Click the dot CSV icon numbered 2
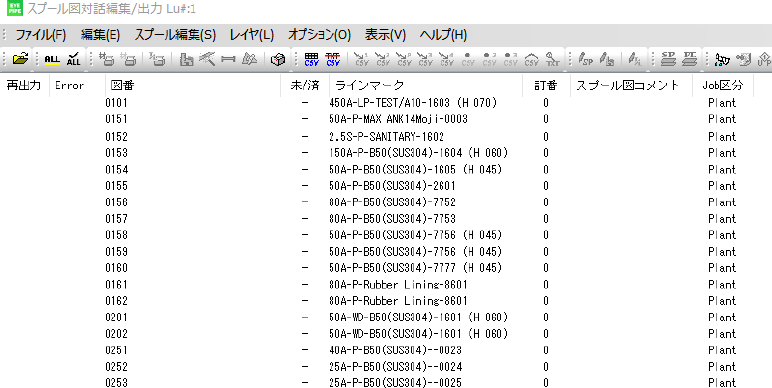 coord(489,60)
